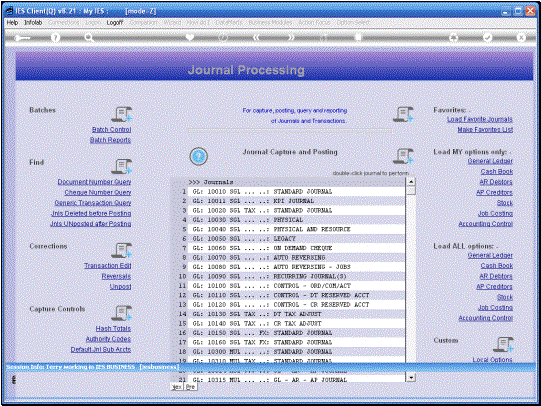Click the key icon in the toolbar
541x406 pixels.
click(22, 38)
